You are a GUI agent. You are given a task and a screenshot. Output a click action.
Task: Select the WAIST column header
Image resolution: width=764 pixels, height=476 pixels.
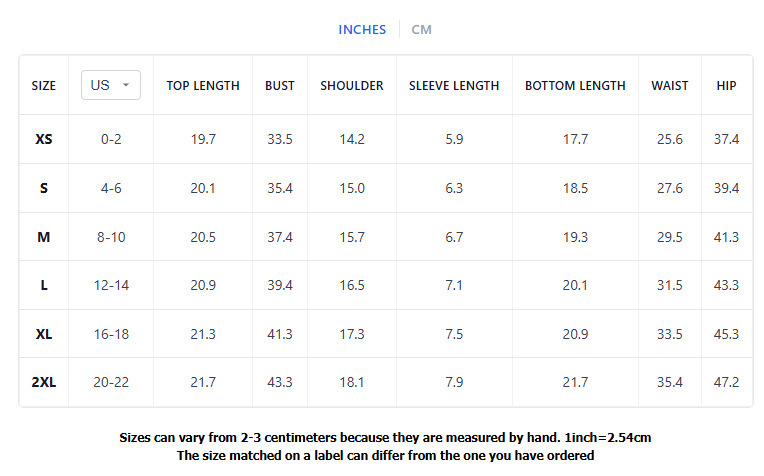(670, 86)
